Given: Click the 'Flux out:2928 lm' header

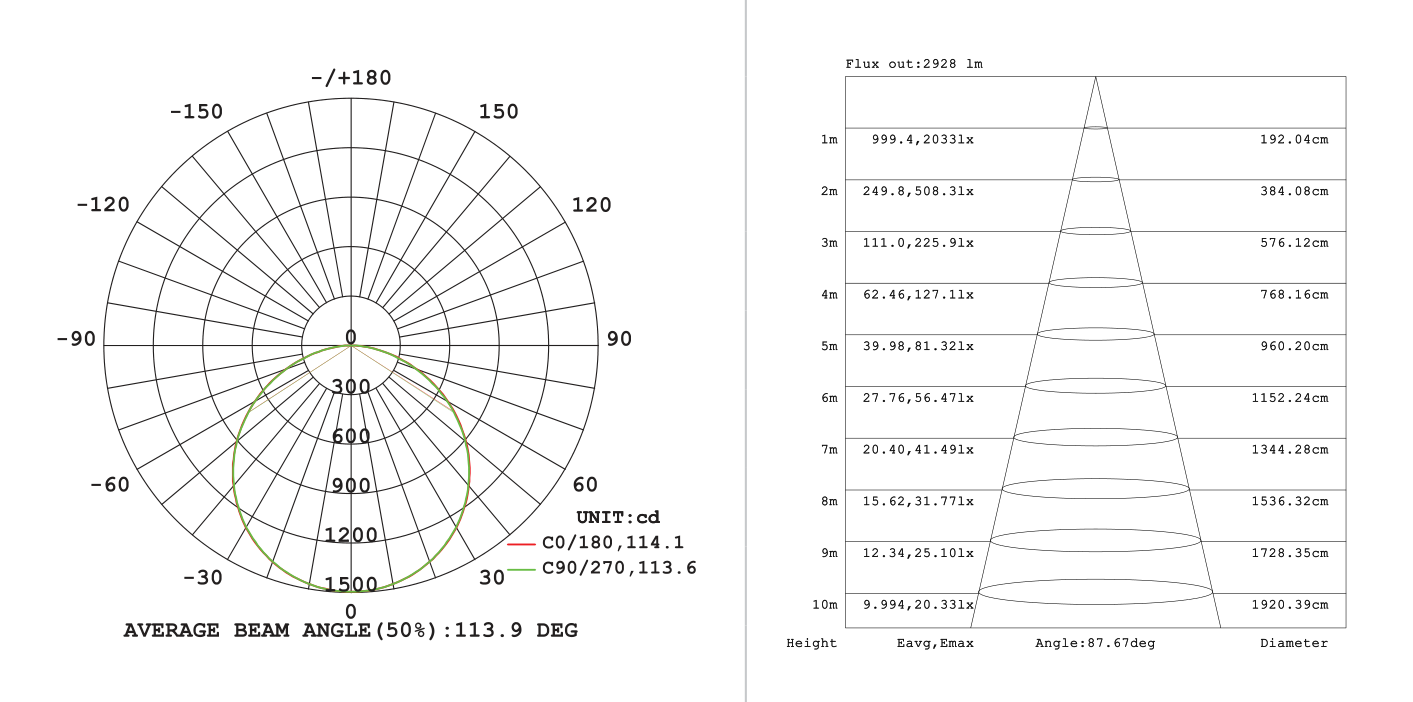Looking at the screenshot, I should 914,64.
